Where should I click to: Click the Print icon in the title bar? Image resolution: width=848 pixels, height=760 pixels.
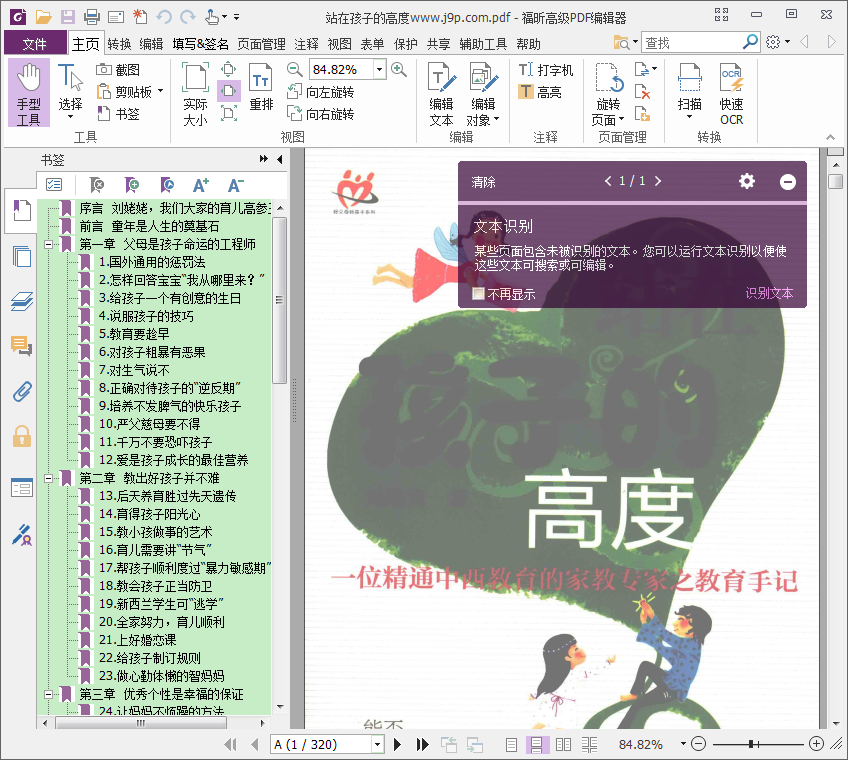[x=92, y=17]
